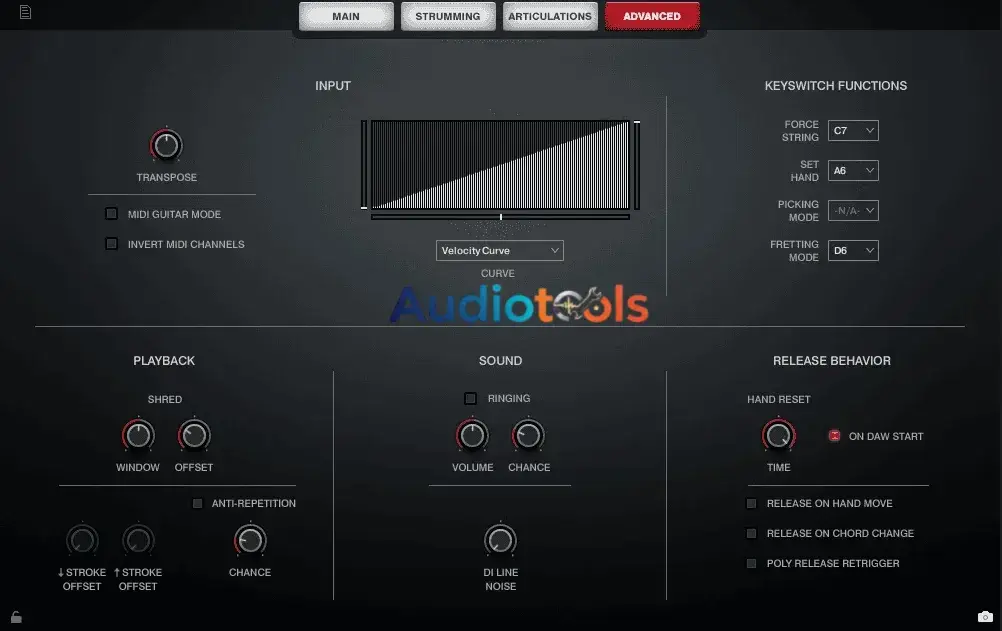Open the PICKING MODE keyswitch dropdown
The image size is (1002, 631).
853,210
